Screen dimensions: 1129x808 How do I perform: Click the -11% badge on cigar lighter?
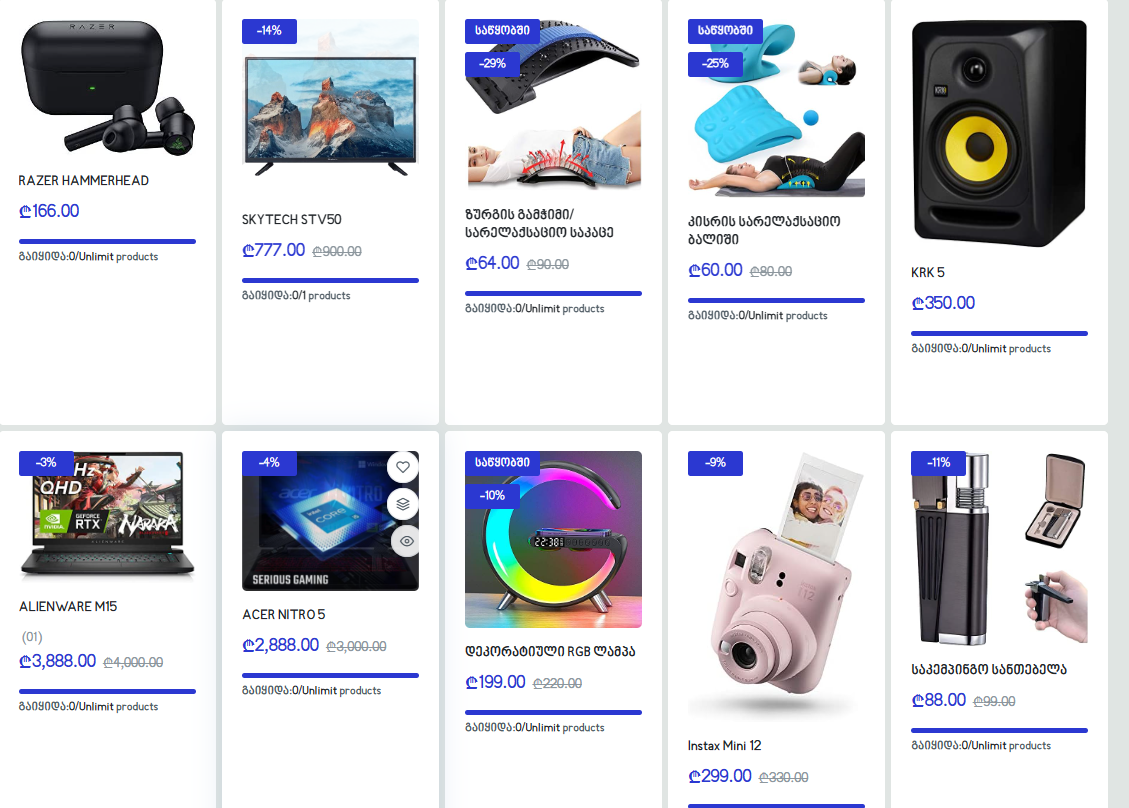click(x=938, y=463)
